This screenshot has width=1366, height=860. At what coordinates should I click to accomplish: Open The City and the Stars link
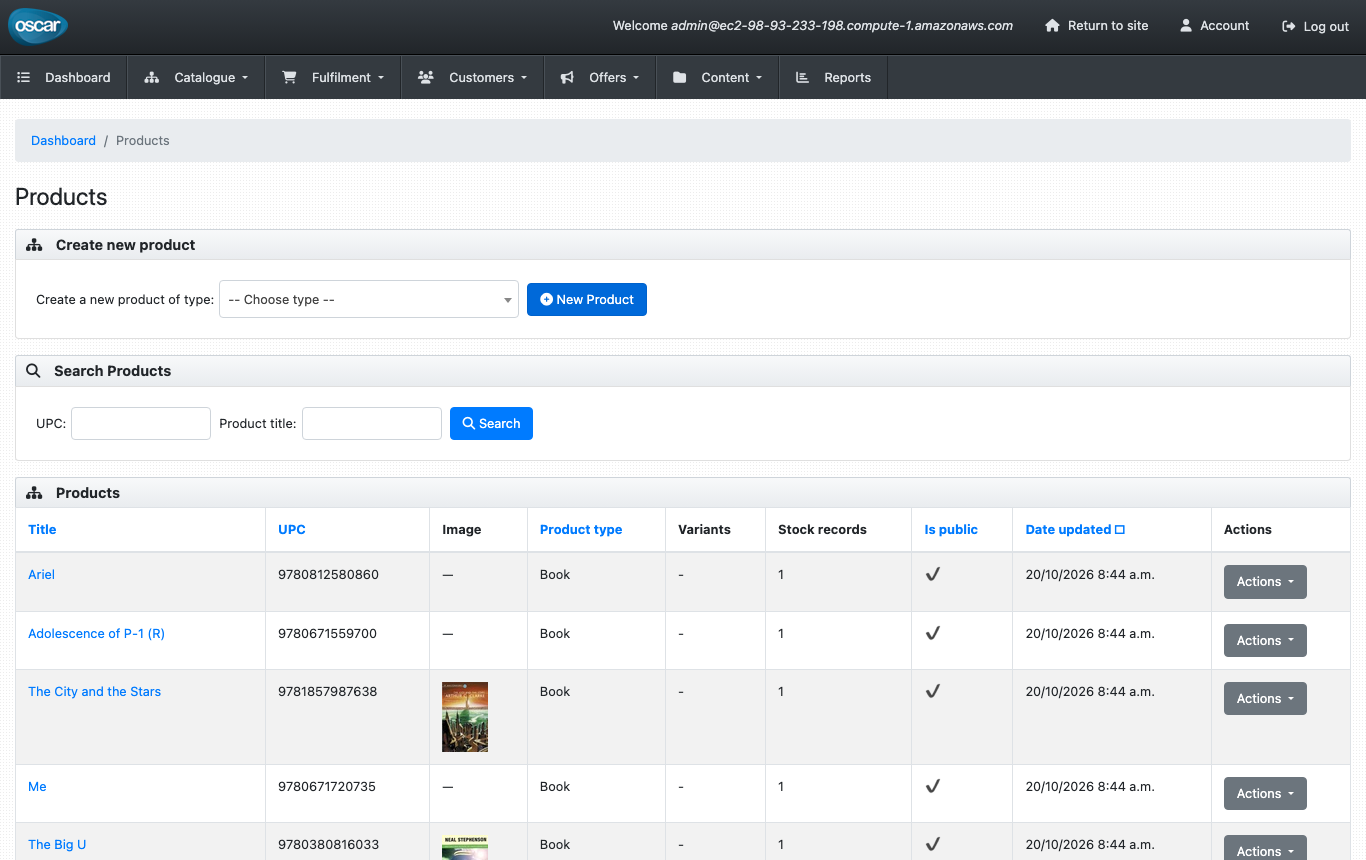coord(94,692)
